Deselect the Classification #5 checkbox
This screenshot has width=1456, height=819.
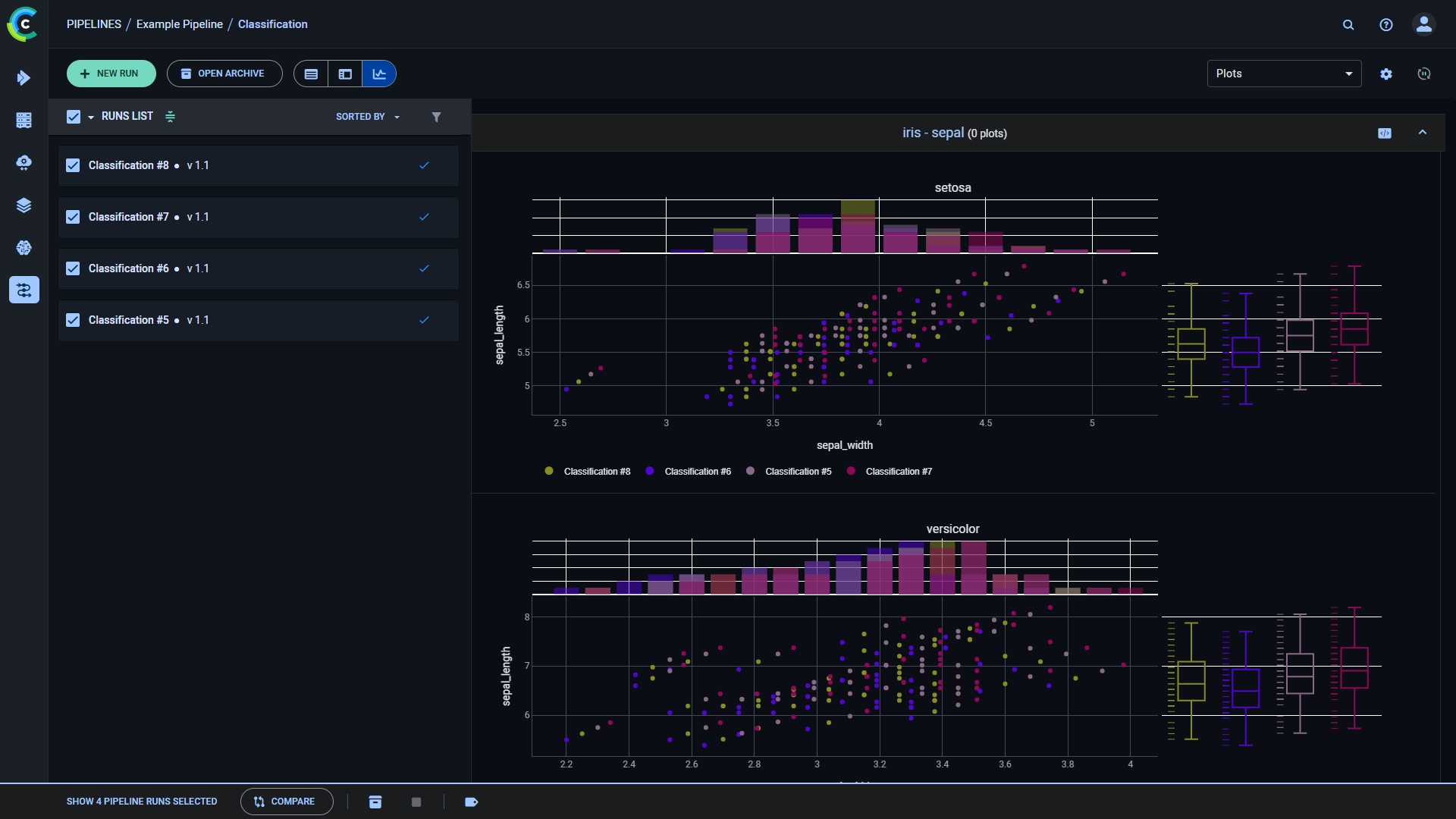pos(73,320)
